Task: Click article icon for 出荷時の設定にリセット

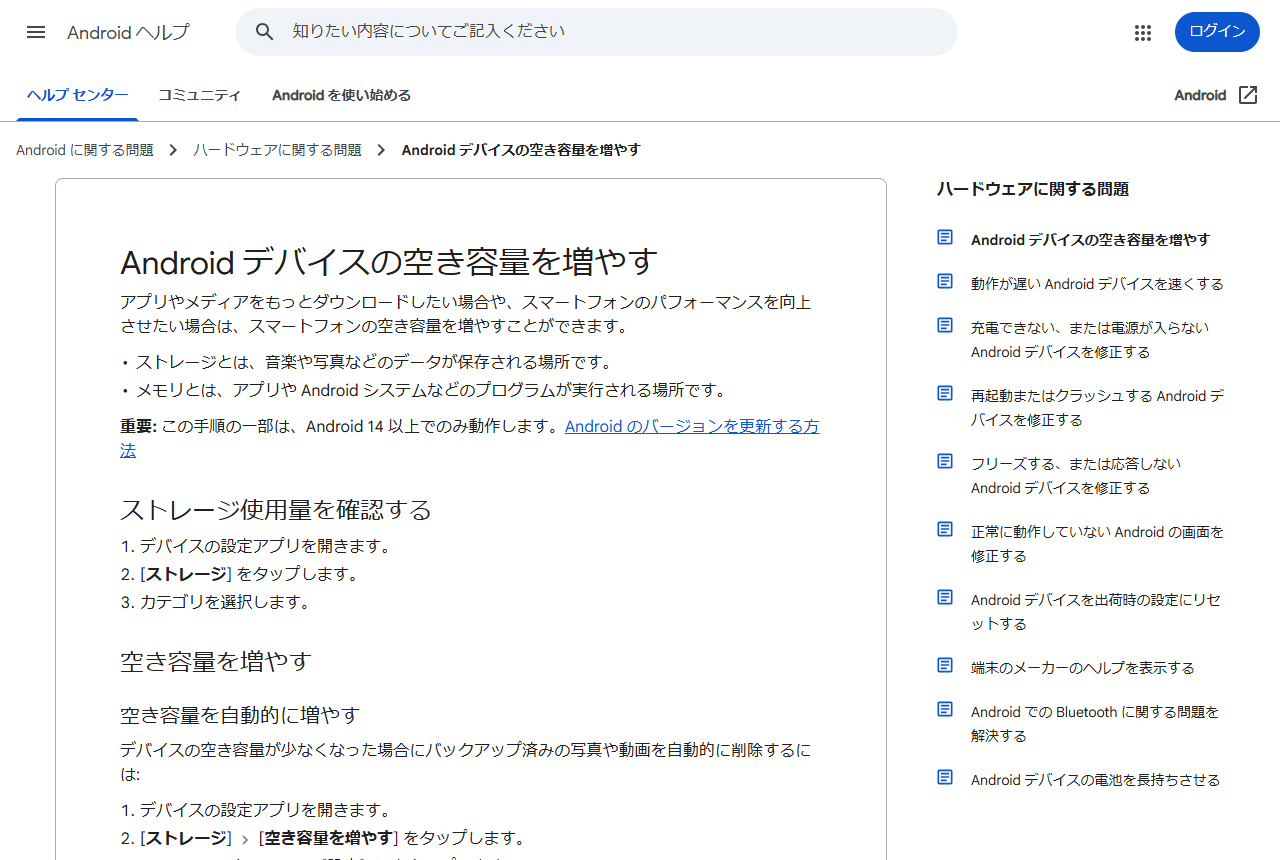Action: (945, 597)
